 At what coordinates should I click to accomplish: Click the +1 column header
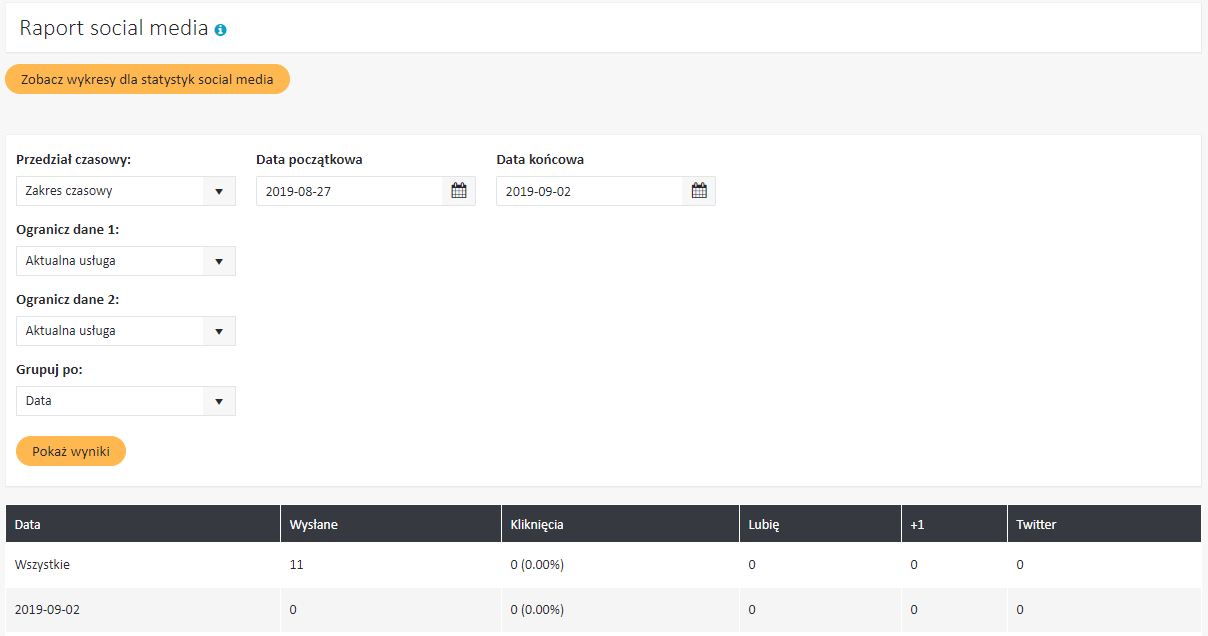[x=917, y=524]
